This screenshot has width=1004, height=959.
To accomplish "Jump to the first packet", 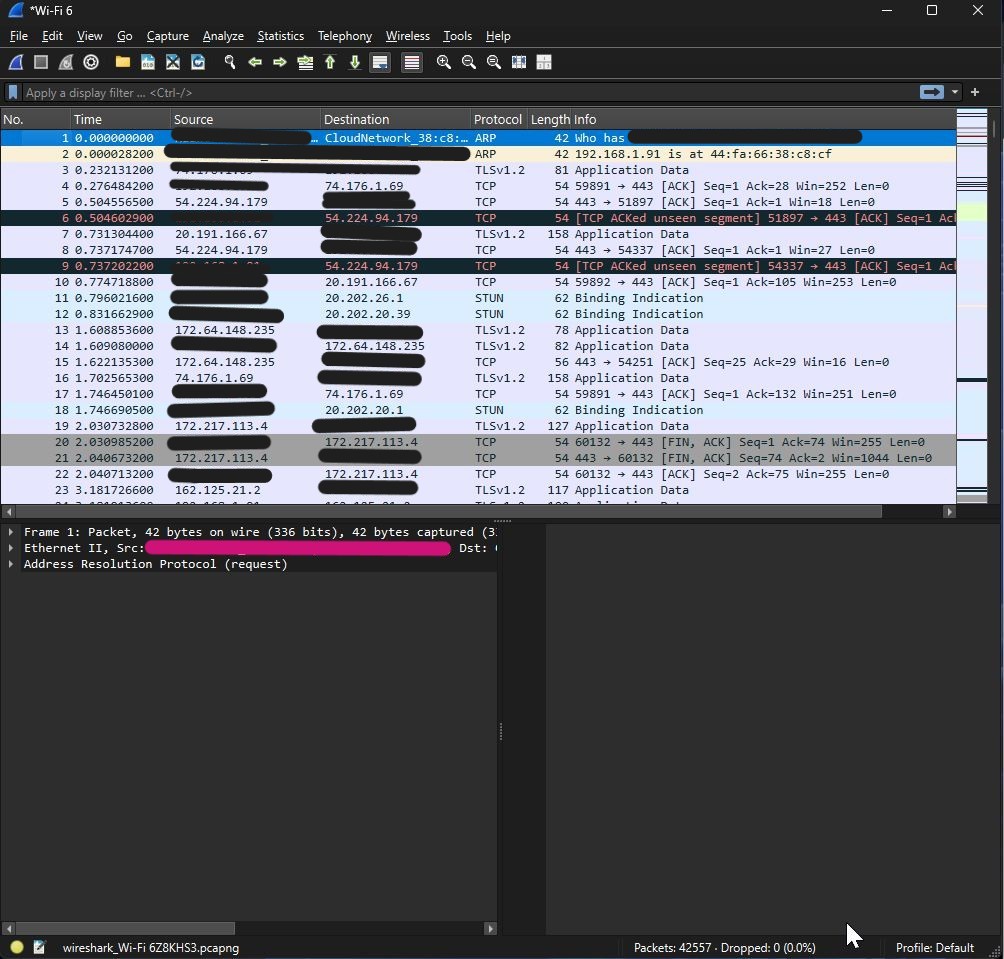I will coord(330,62).
